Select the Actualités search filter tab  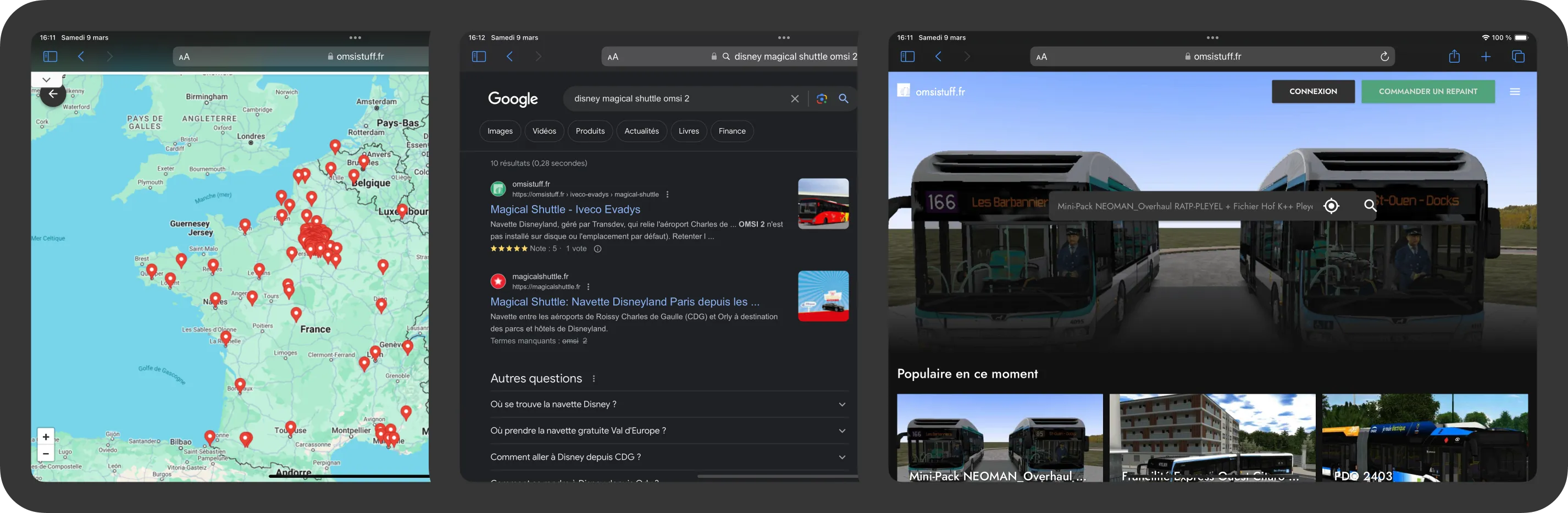coord(641,131)
